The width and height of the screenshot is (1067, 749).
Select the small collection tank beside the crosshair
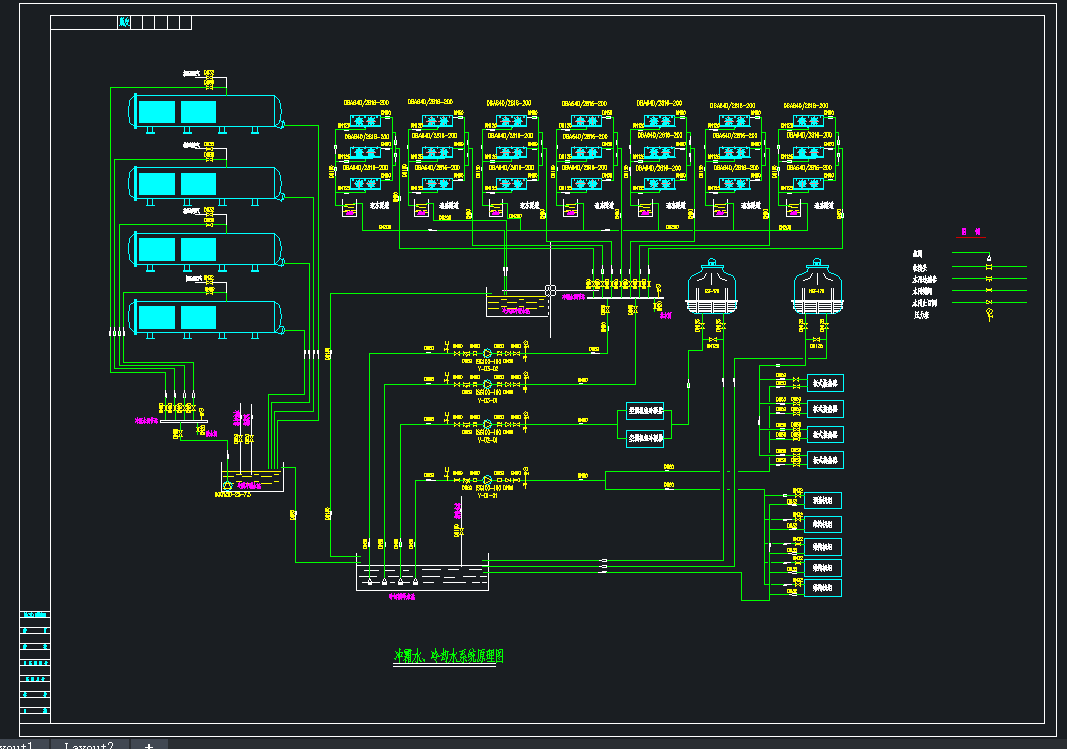point(517,303)
